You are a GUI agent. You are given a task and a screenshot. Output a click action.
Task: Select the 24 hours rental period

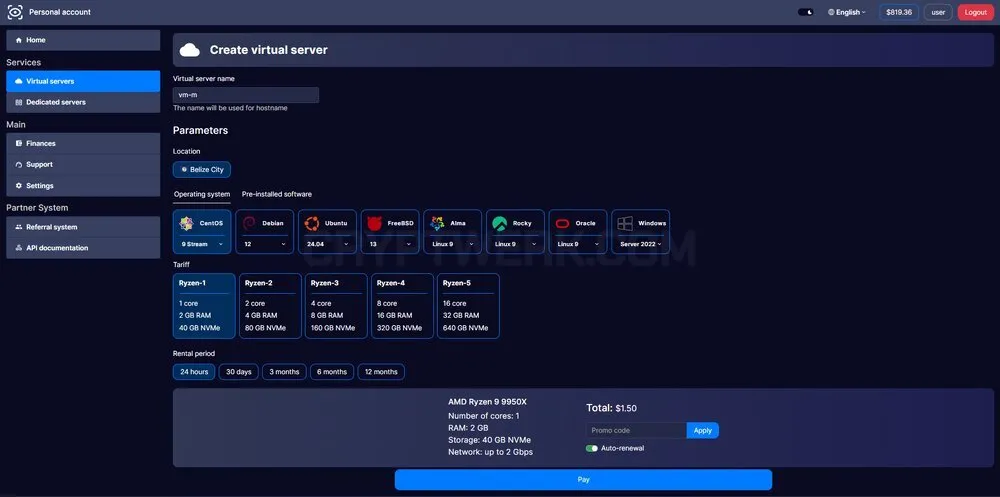coord(194,372)
